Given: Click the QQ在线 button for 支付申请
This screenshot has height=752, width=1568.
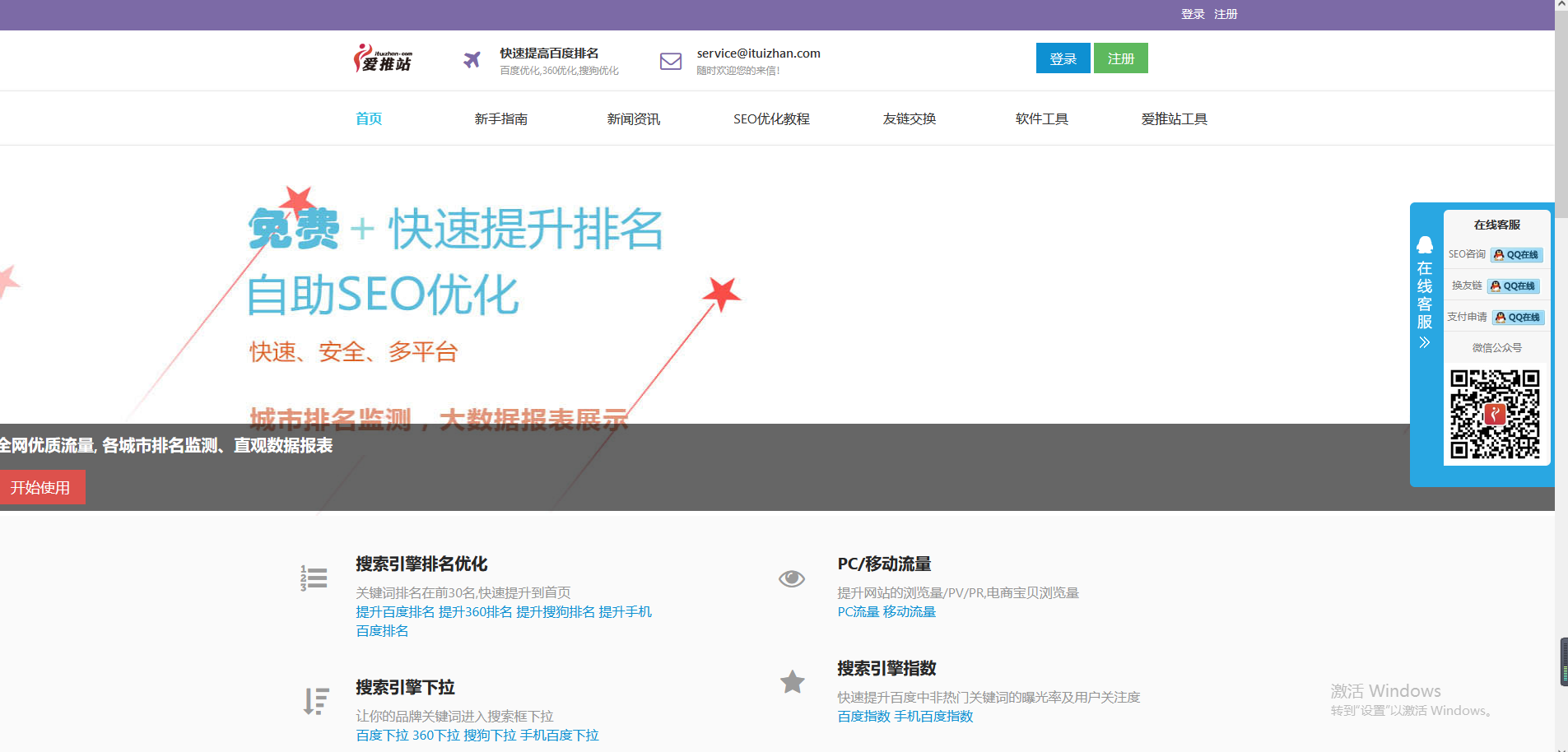Looking at the screenshot, I should (x=1518, y=318).
